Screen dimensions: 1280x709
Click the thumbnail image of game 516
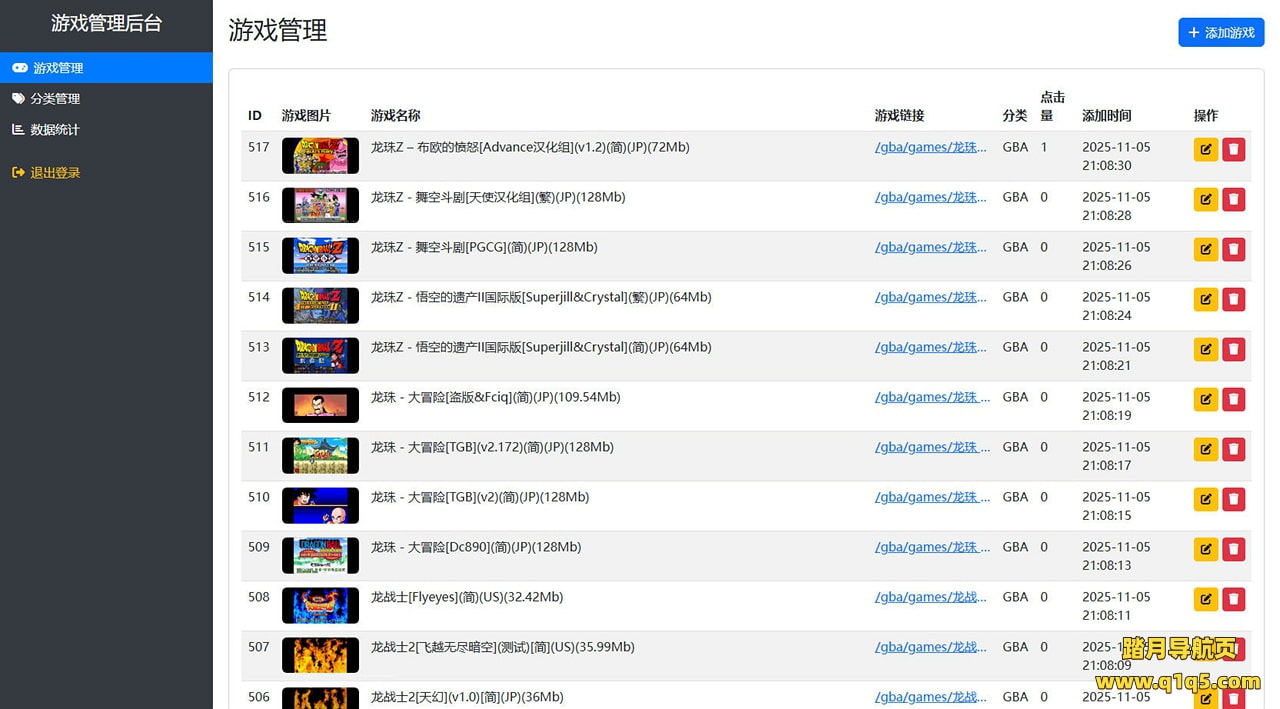click(320, 205)
